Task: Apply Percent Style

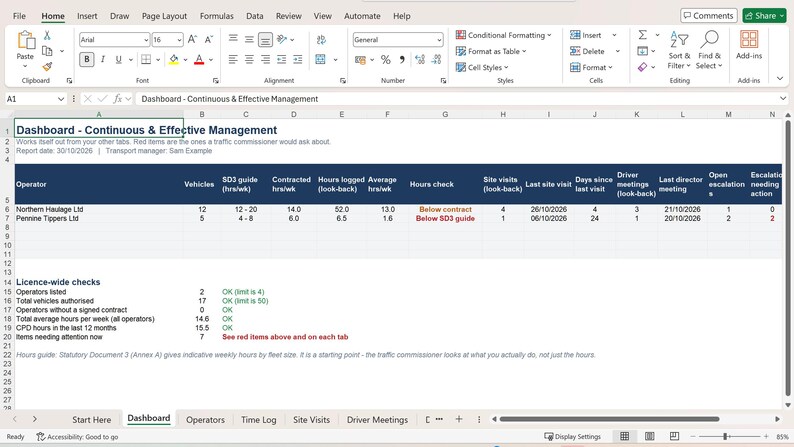Action: tap(386, 60)
